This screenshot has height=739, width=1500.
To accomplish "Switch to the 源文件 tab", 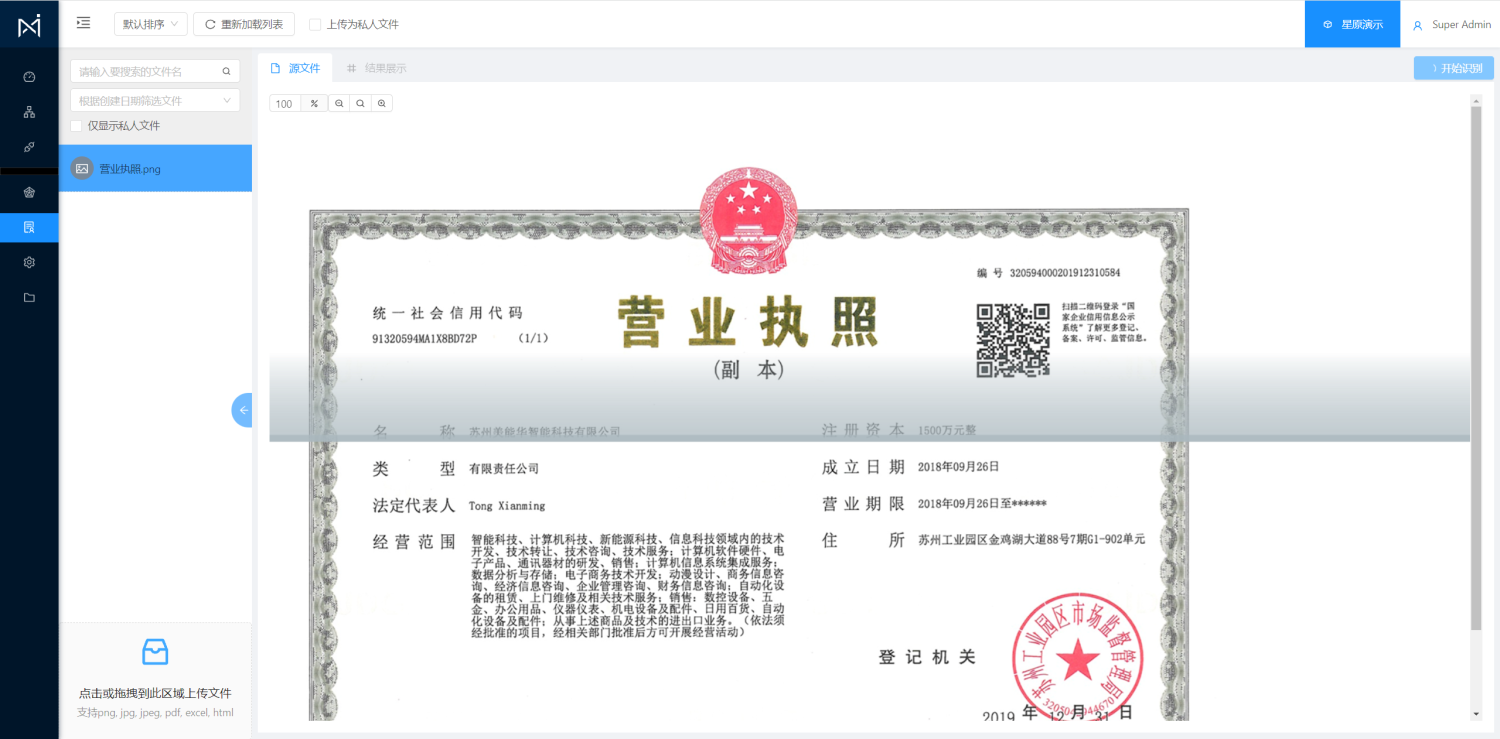I will 295,68.
